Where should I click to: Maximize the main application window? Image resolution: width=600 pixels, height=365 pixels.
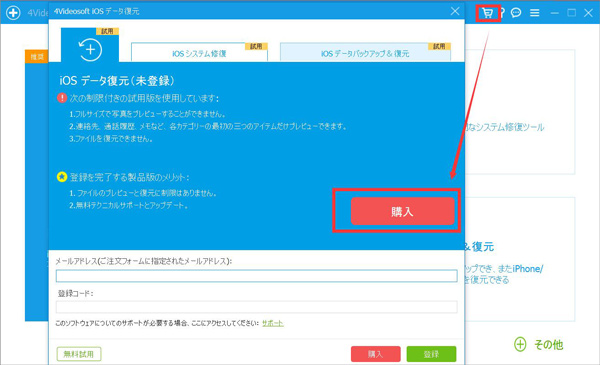tap(571, 13)
